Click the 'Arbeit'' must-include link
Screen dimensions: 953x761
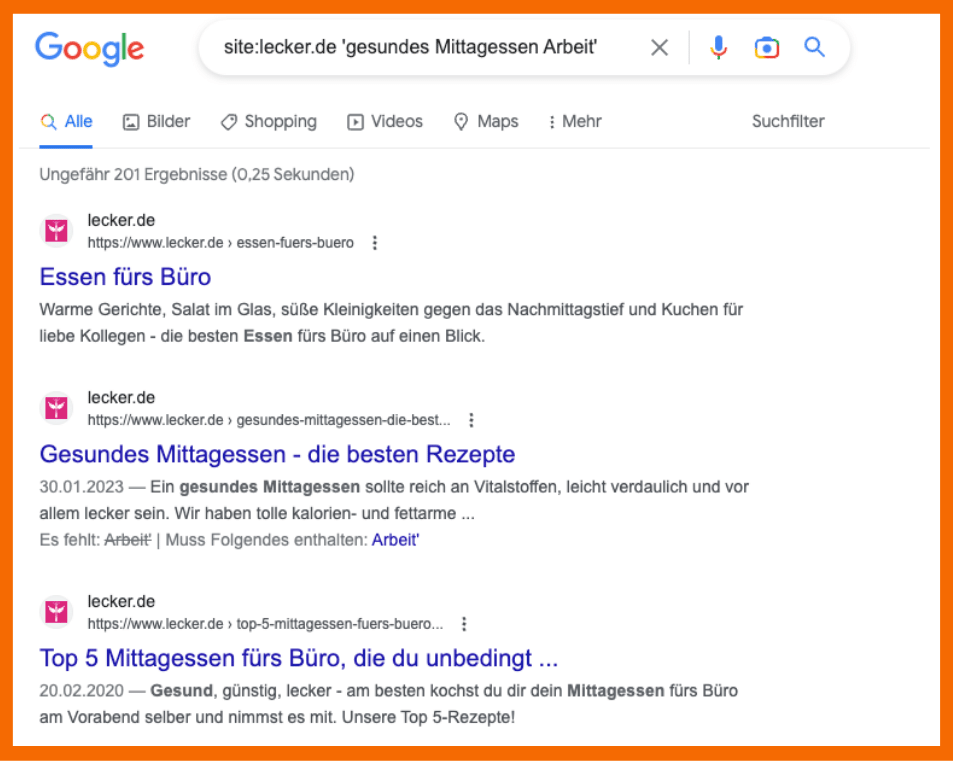click(395, 541)
